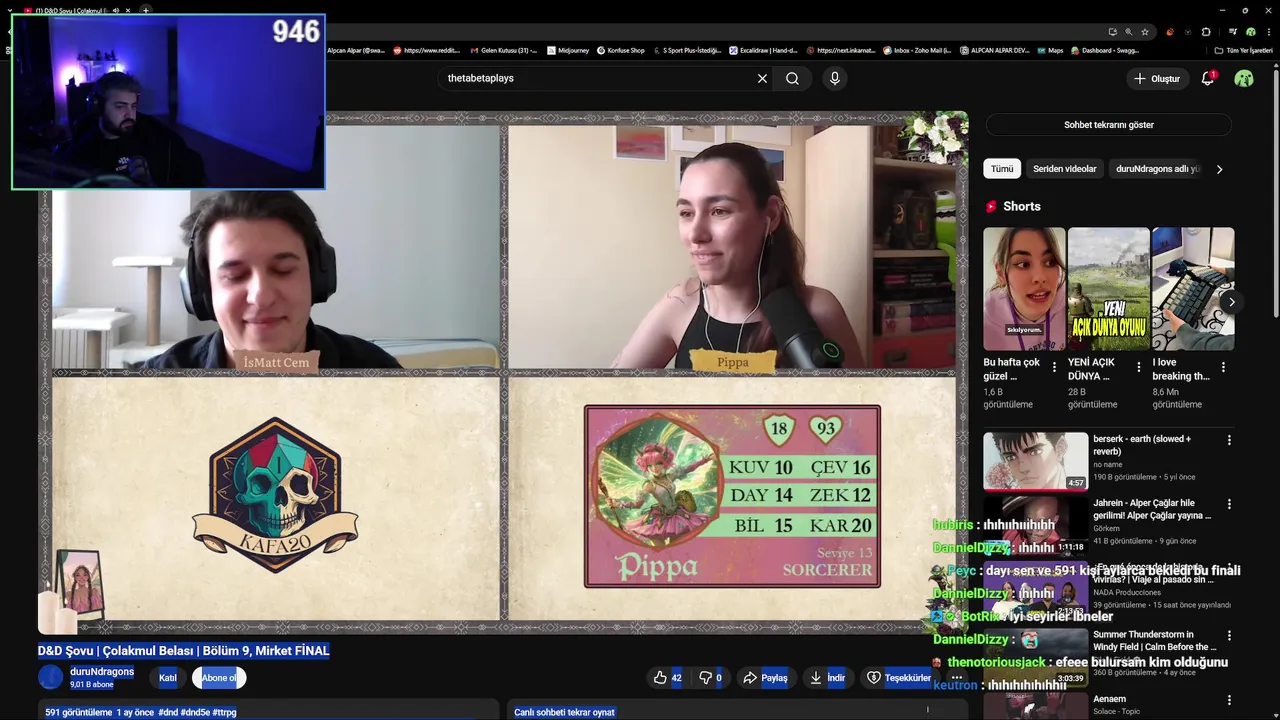1280x720 pixels.
Task: Open Midjourney bookmark
Action: pos(568,50)
